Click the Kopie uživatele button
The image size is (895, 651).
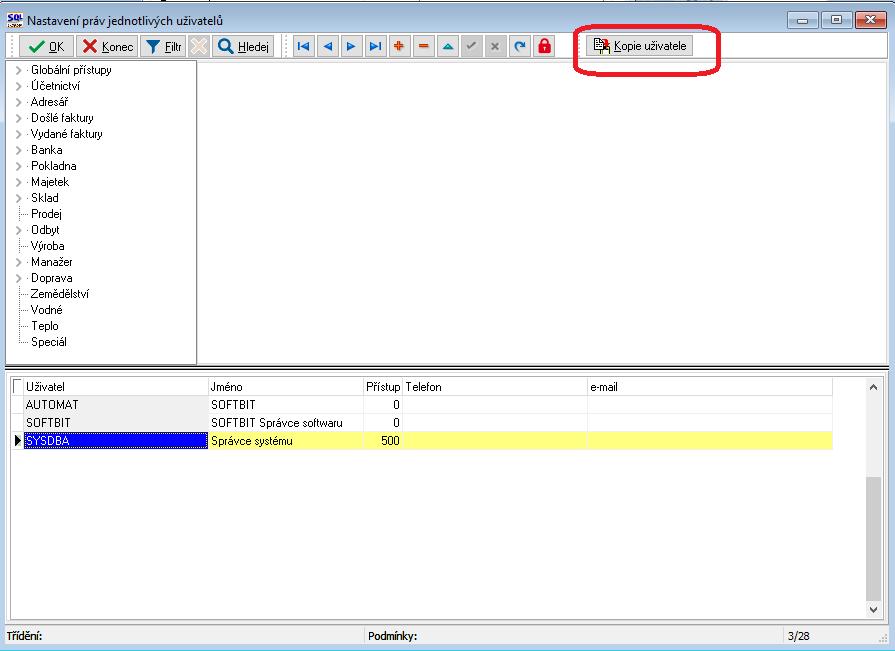[x=639, y=46]
